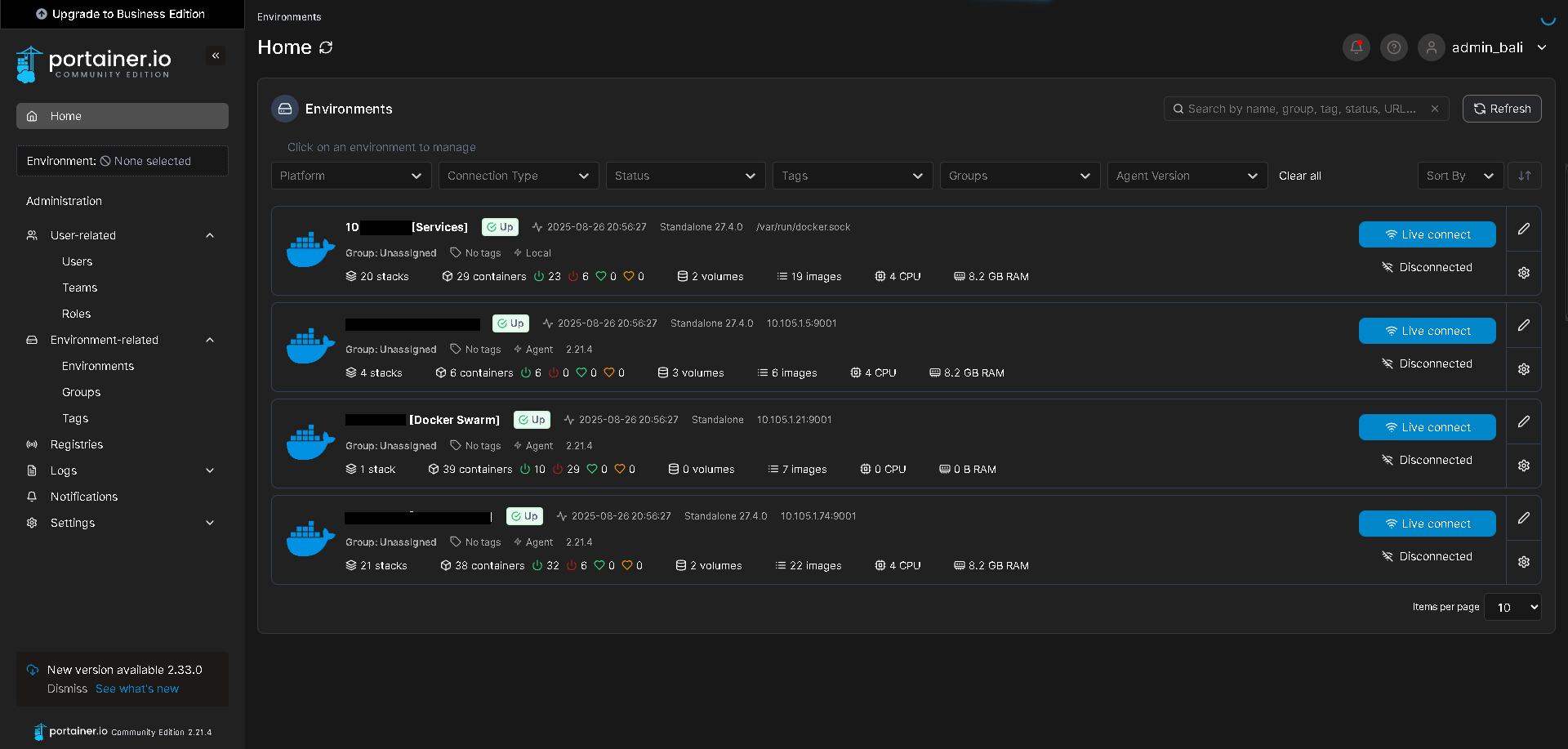
Task: Open the Sort By dropdown
Action: coord(1459,176)
